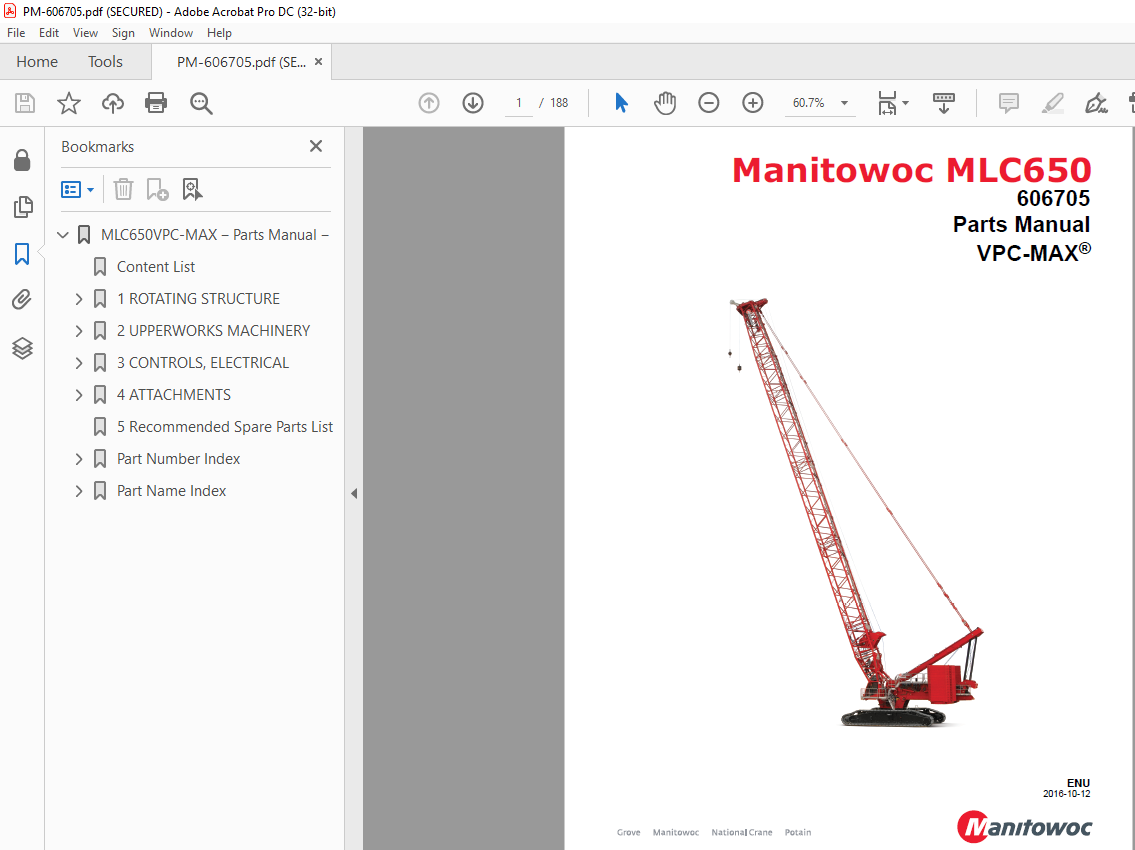The image size is (1135, 850).
Task: Toggle the Bookmarks panel icon
Action: (x=22, y=253)
